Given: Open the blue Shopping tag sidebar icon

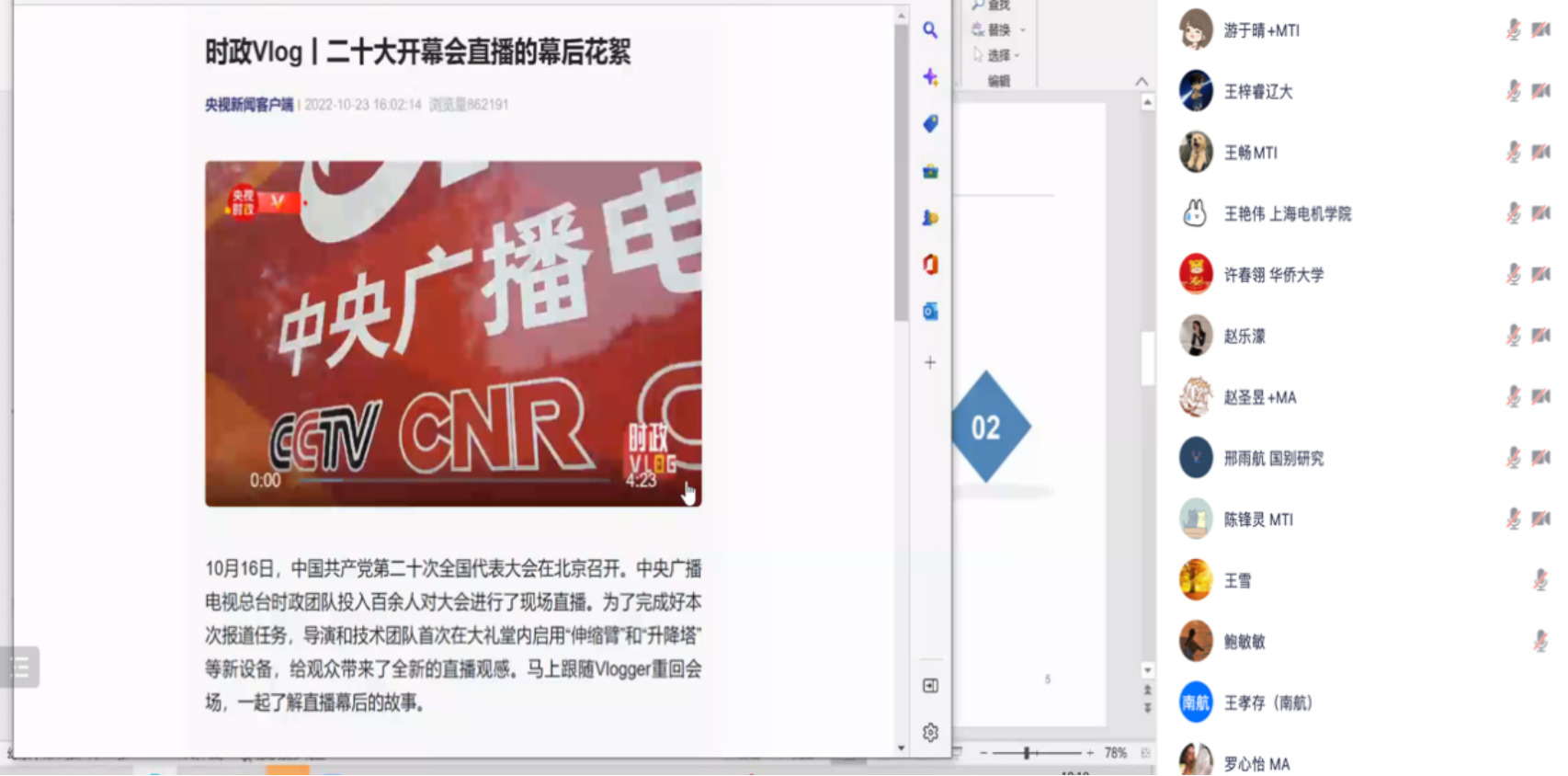Looking at the screenshot, I should pos(930,124).
